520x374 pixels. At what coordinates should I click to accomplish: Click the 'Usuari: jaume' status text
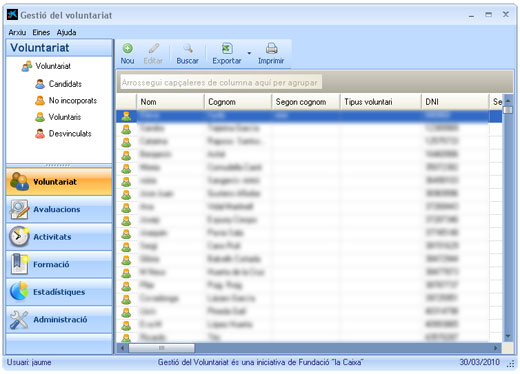[x=29, y=362]
